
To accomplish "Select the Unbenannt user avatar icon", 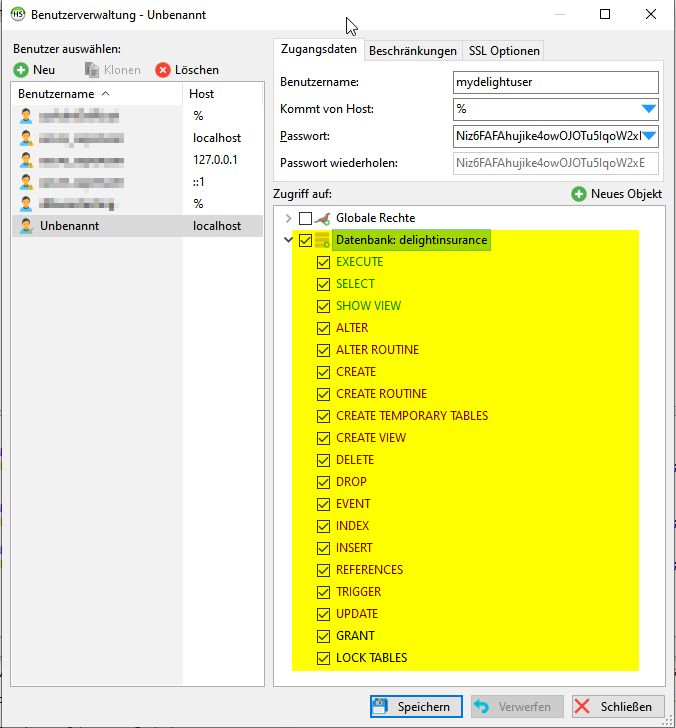I will [x=26, y=226].
